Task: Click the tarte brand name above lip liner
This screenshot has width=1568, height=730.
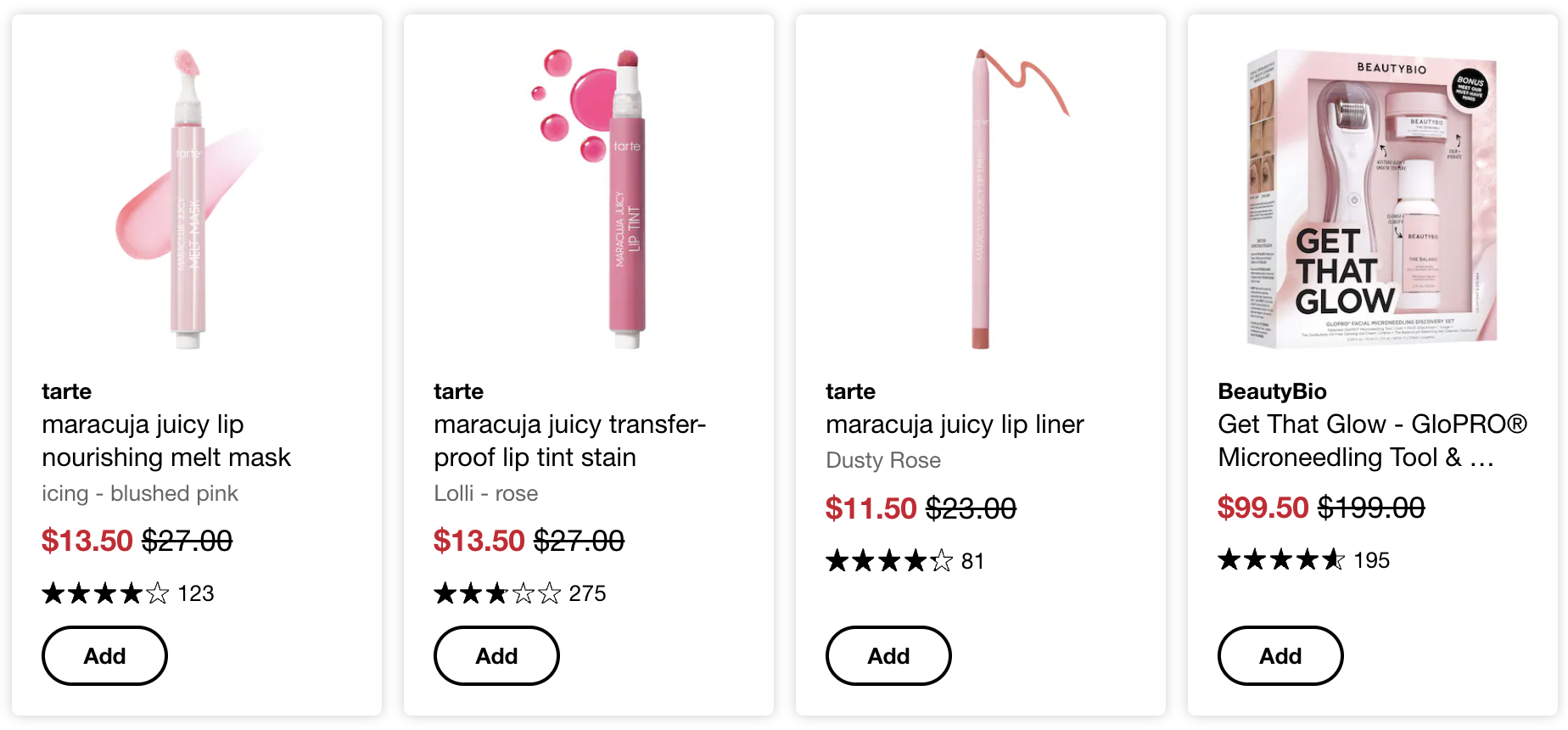Action: [850, 391]
